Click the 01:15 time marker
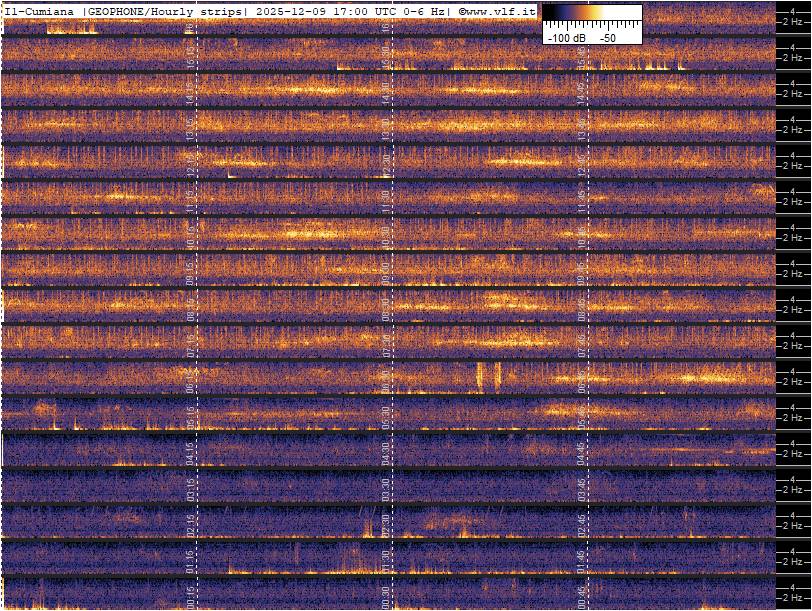Image resolution: width=812 pixels, height=611 pixels. (x=192, y=559)
